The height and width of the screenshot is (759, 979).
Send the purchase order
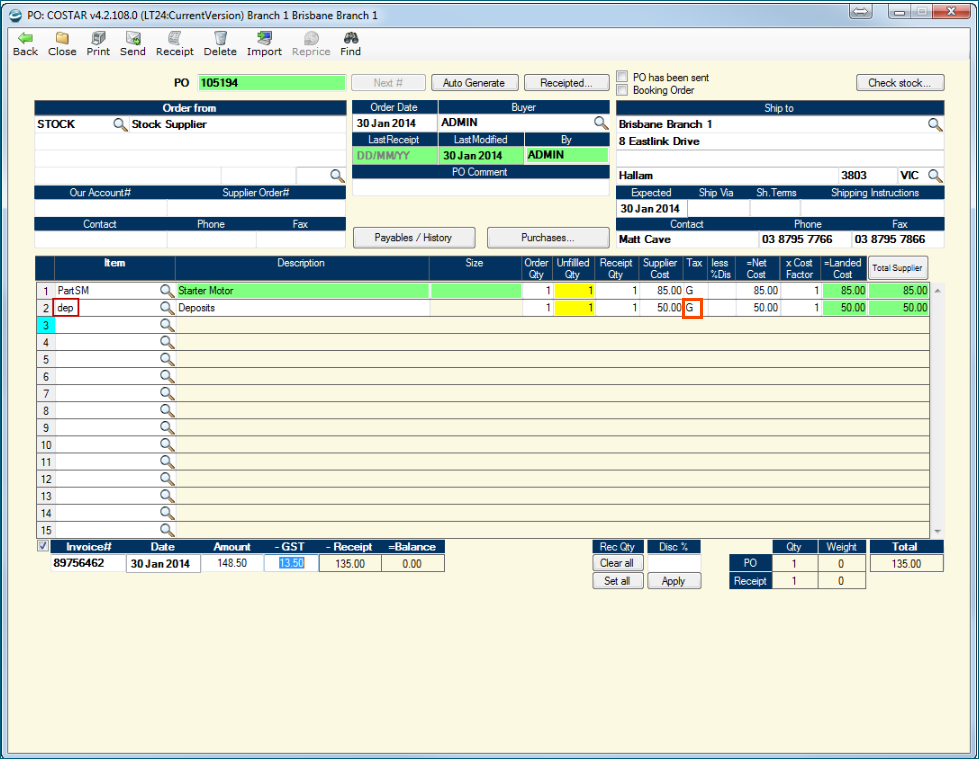pos(132,44)
